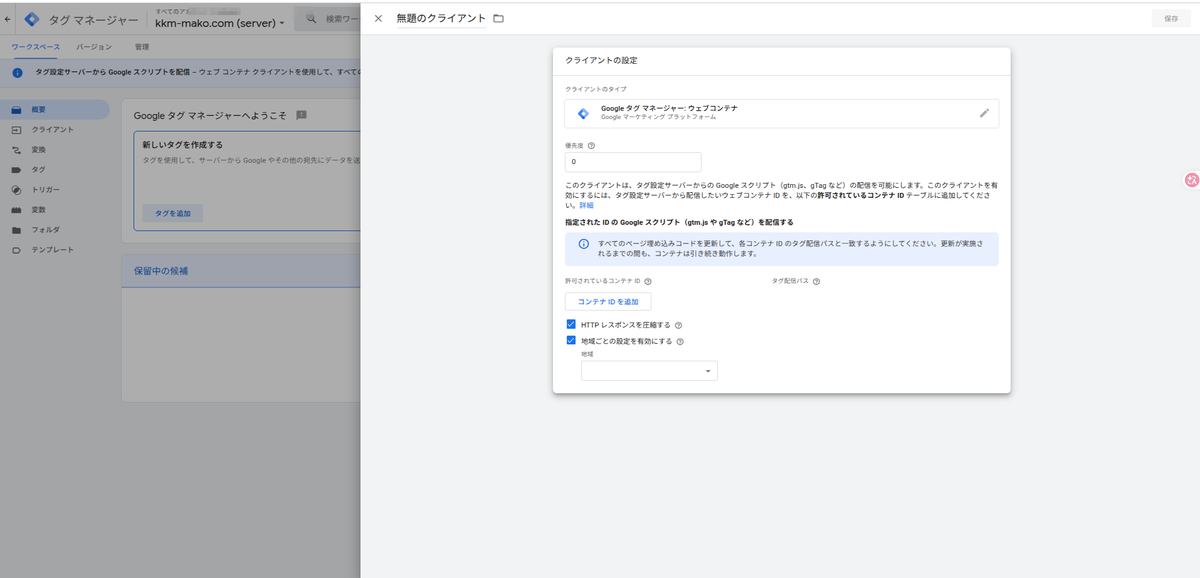
Task: Open the kkm-mako.com (server) container selector
Action: 219,22
